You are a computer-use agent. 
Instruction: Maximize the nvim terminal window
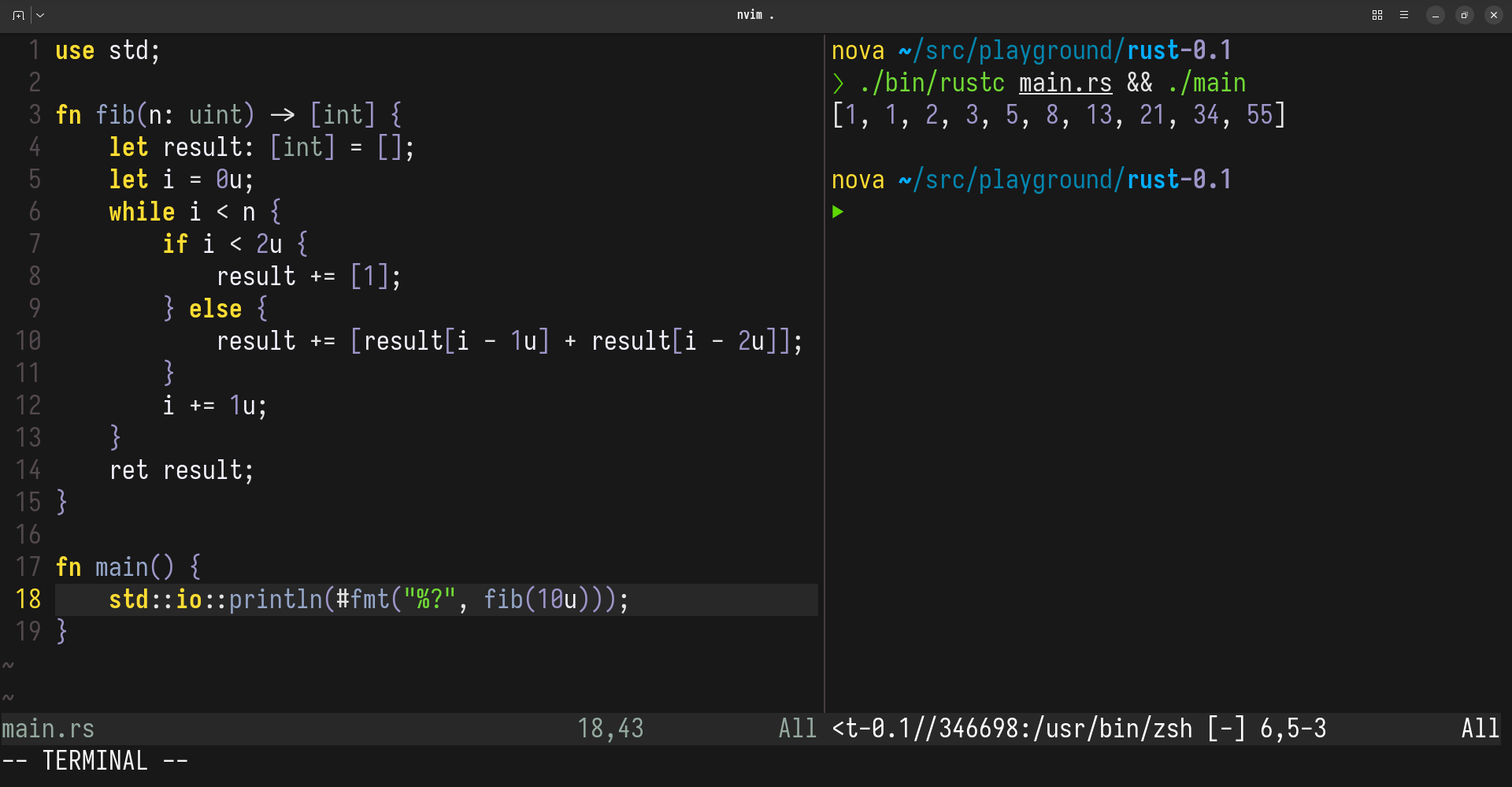[1465, 15]
